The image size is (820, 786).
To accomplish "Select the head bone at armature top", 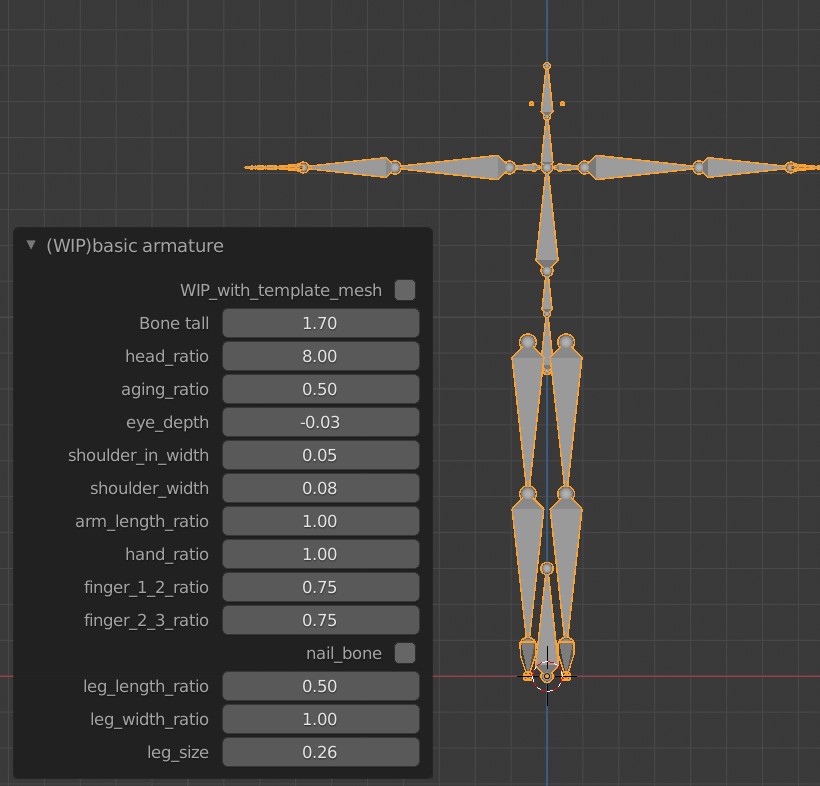I will (546, 90).
